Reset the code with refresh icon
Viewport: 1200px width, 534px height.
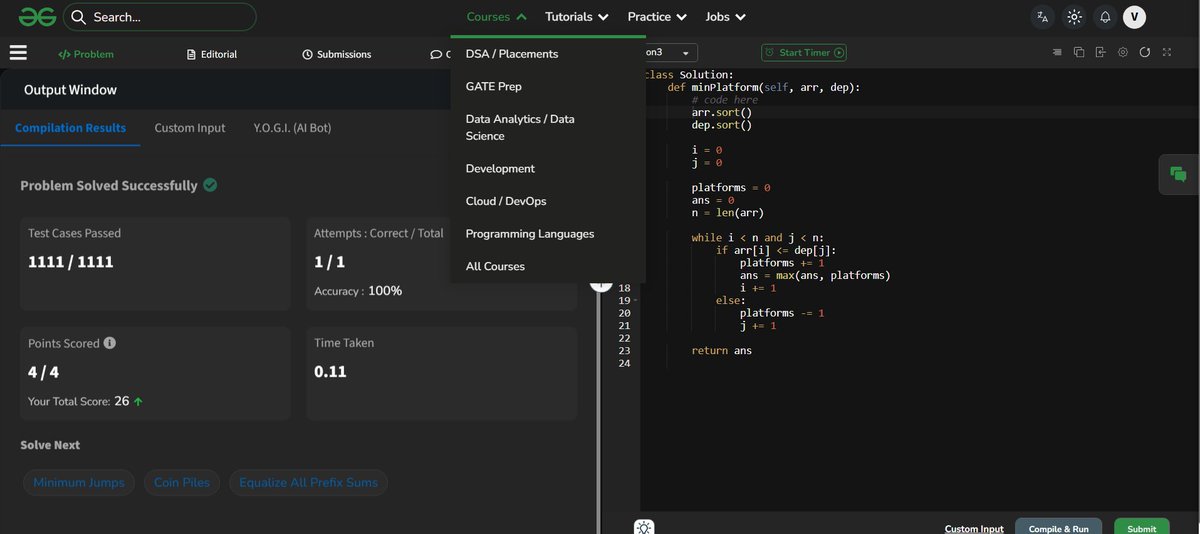coord(1145,52)
